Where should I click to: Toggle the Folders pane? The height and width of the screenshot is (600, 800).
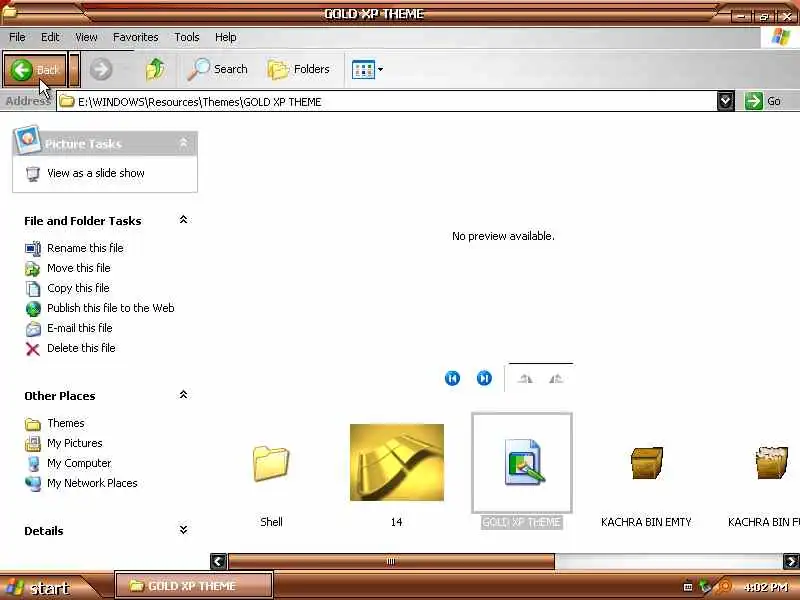298,69
